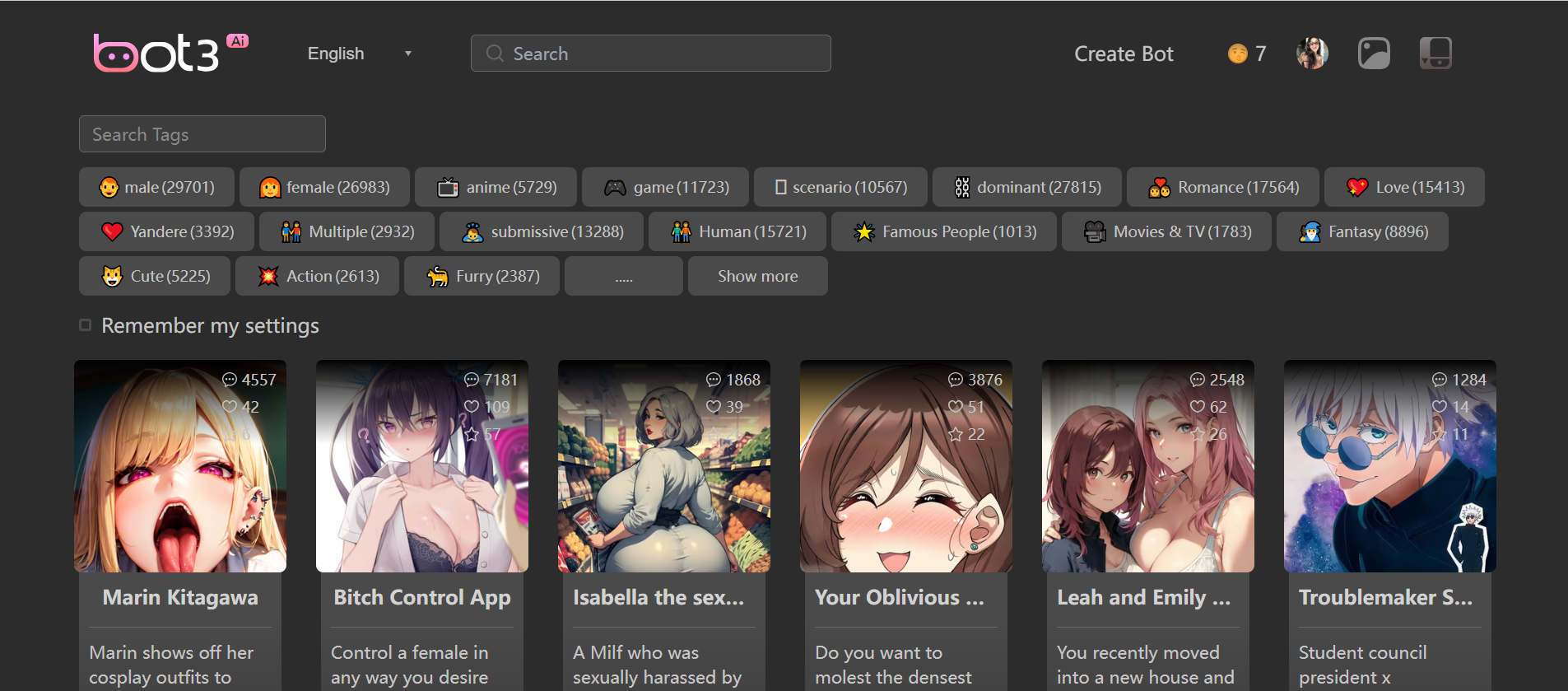
Task: Click the dotted ..... tag button
Action: coord(623,276)
